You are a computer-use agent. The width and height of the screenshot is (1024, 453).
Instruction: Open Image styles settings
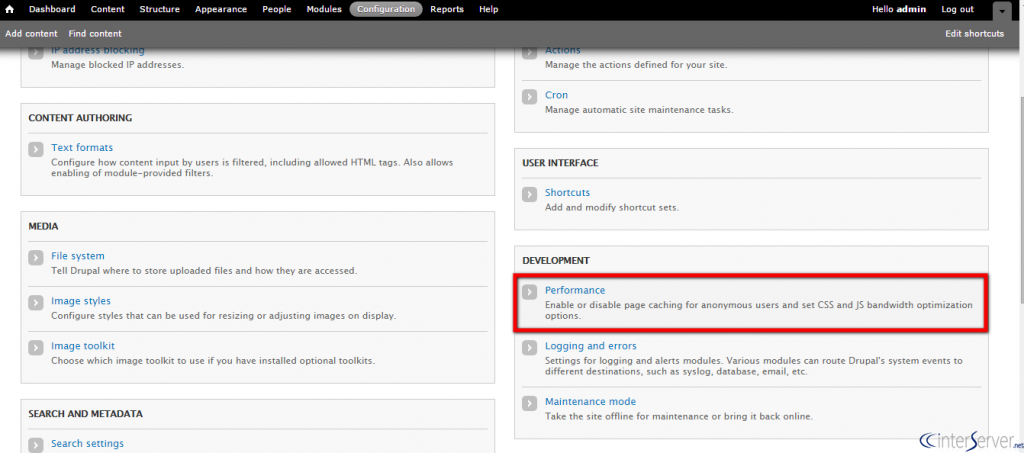(81, 301)
